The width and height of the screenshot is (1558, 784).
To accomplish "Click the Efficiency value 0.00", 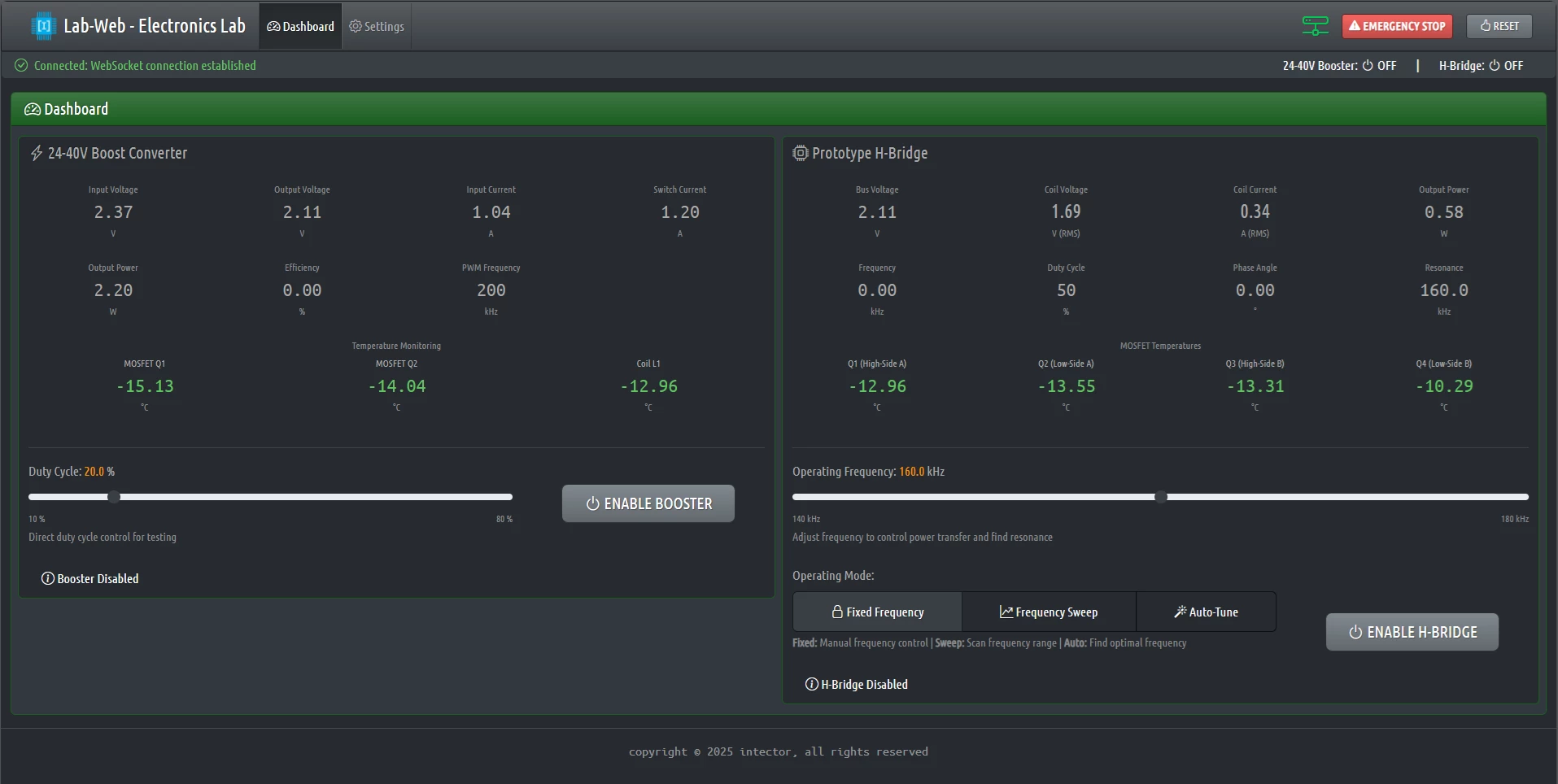I will pos(302,290).
